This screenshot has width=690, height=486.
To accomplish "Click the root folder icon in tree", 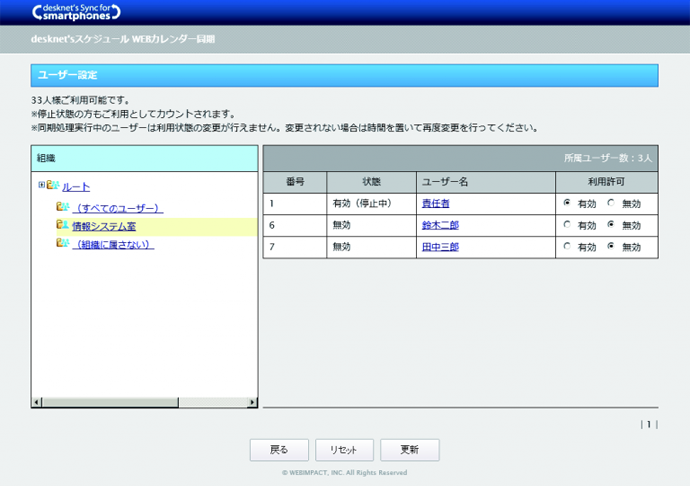I will pos(53,186).
